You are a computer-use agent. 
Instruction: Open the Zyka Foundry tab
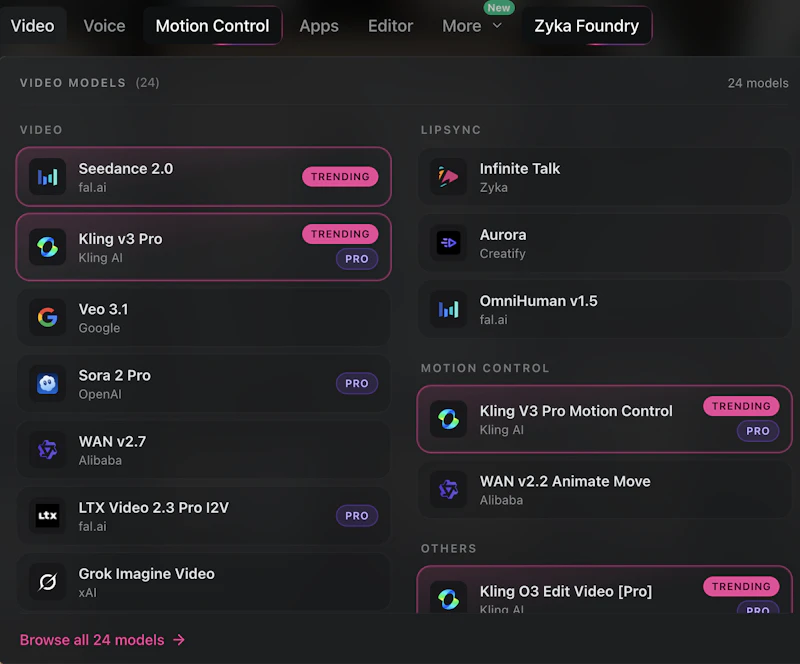click(x=586, y=26)
